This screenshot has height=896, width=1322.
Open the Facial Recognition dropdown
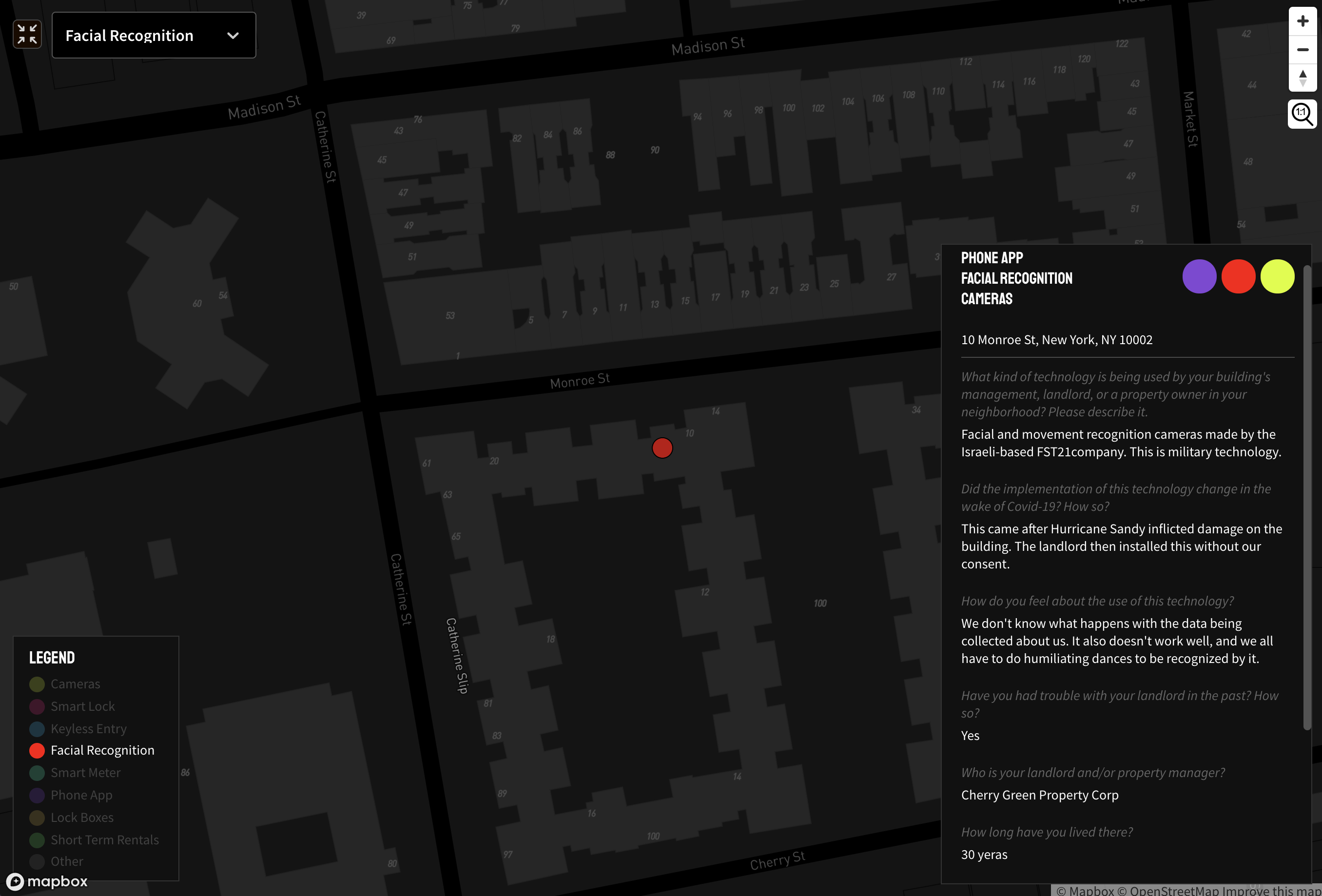tap(154, 35)
